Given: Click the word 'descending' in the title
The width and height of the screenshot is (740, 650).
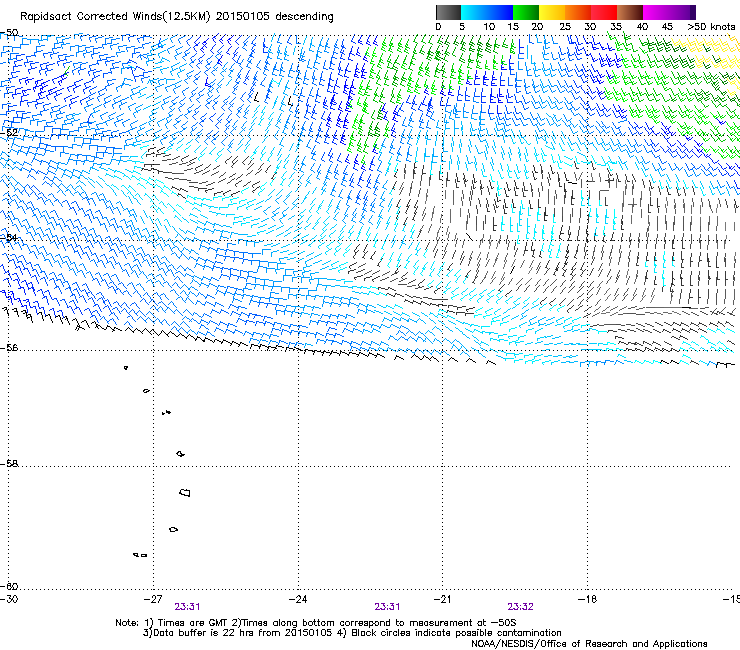Looking at the screenshot, I should click(x=304, y=17).
